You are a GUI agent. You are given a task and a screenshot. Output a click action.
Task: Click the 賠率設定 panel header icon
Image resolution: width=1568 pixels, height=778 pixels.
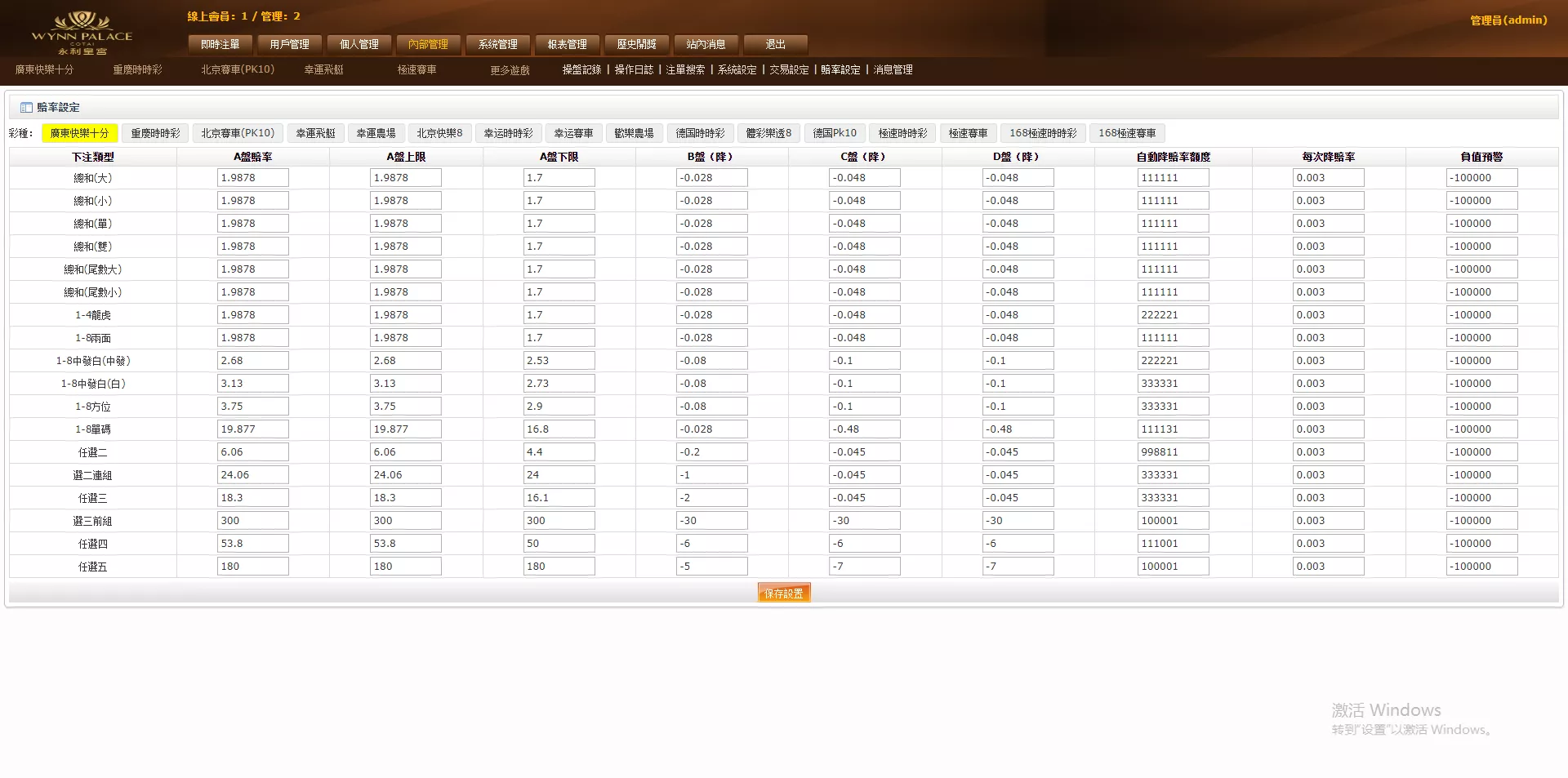(x=24, y=107)
